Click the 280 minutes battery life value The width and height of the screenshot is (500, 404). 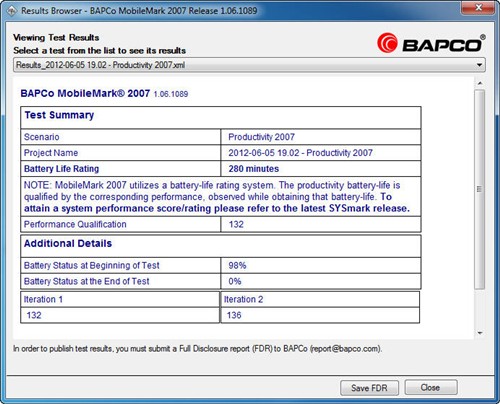[254, 169]
